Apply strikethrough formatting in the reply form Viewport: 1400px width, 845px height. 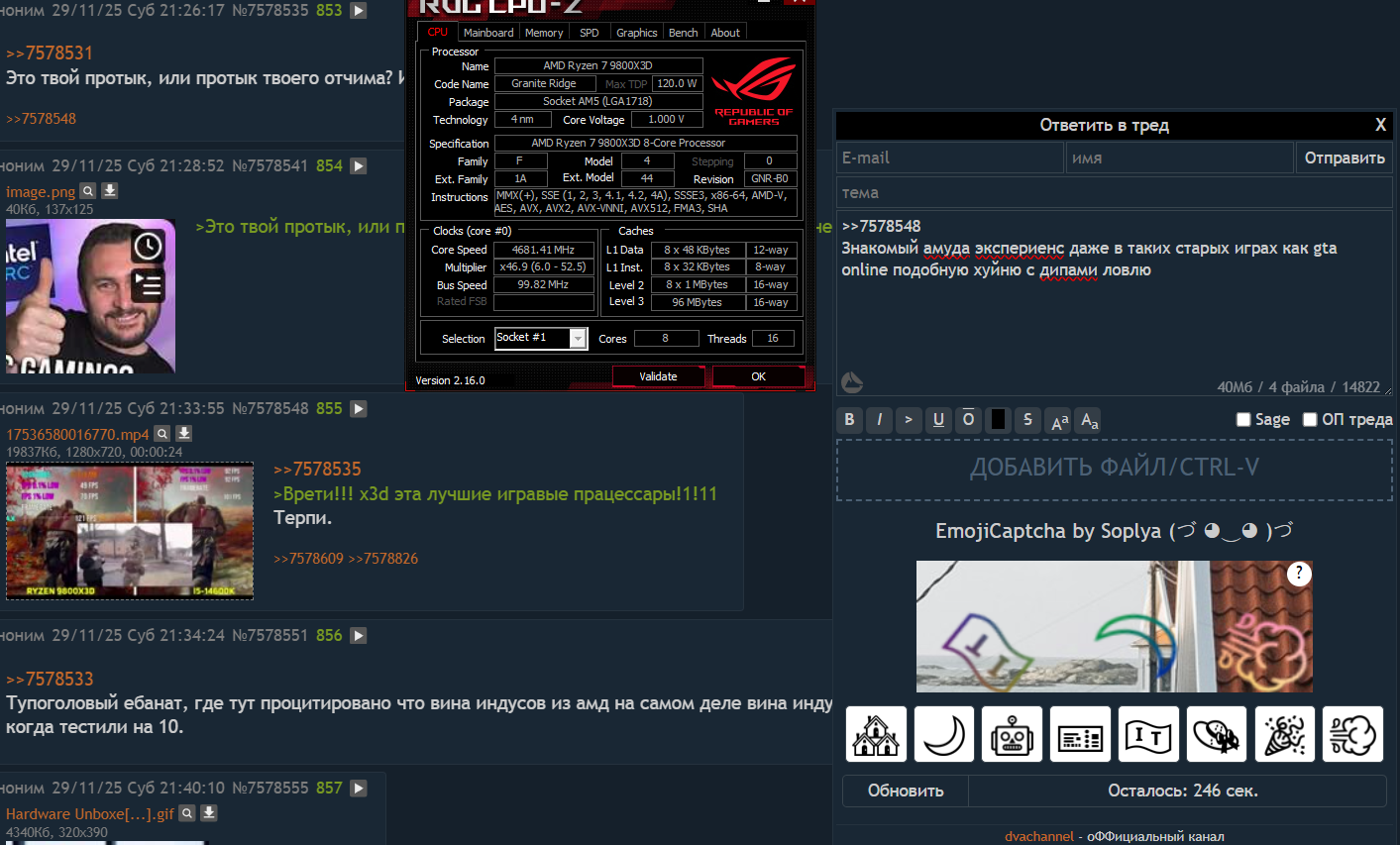(x=1027, y=420)
